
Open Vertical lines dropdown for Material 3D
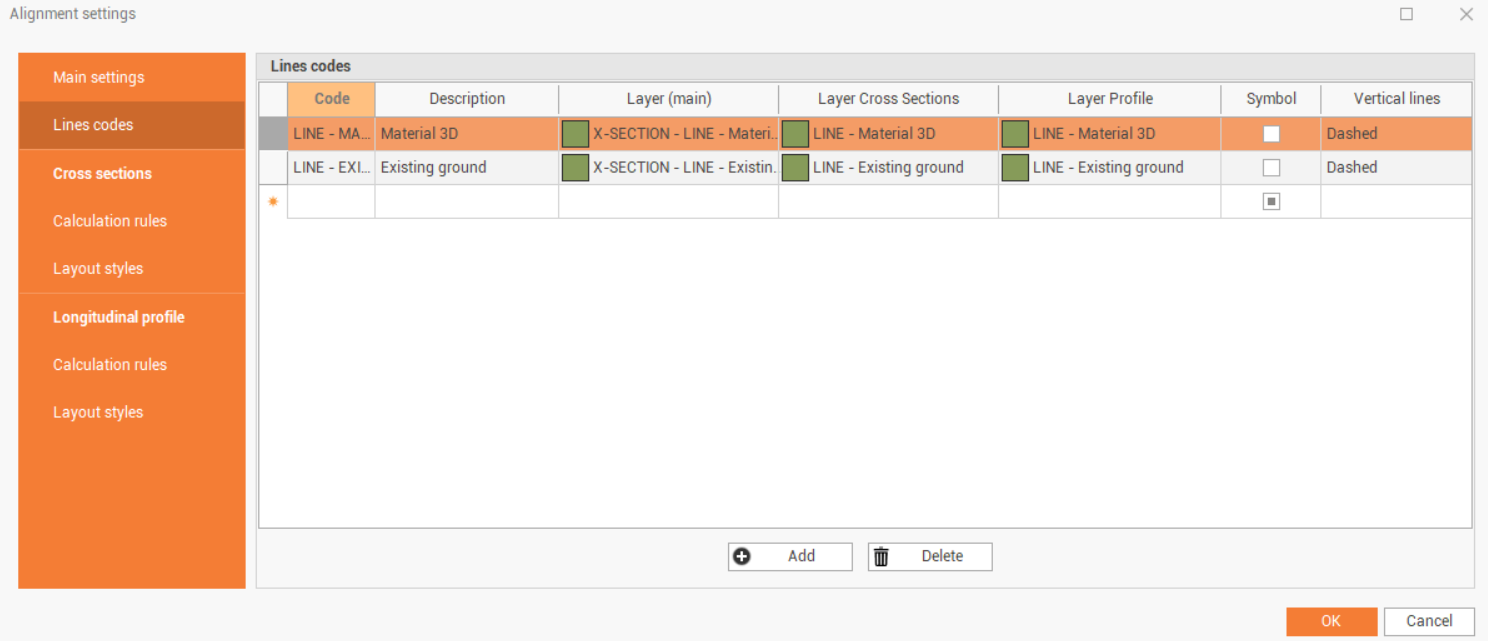[1395, 134]
